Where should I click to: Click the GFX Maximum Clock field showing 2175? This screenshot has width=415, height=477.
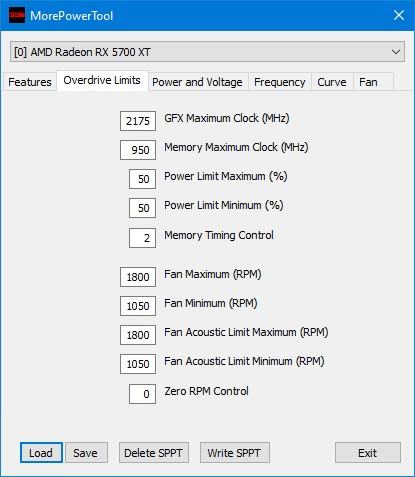click(138, 121)
